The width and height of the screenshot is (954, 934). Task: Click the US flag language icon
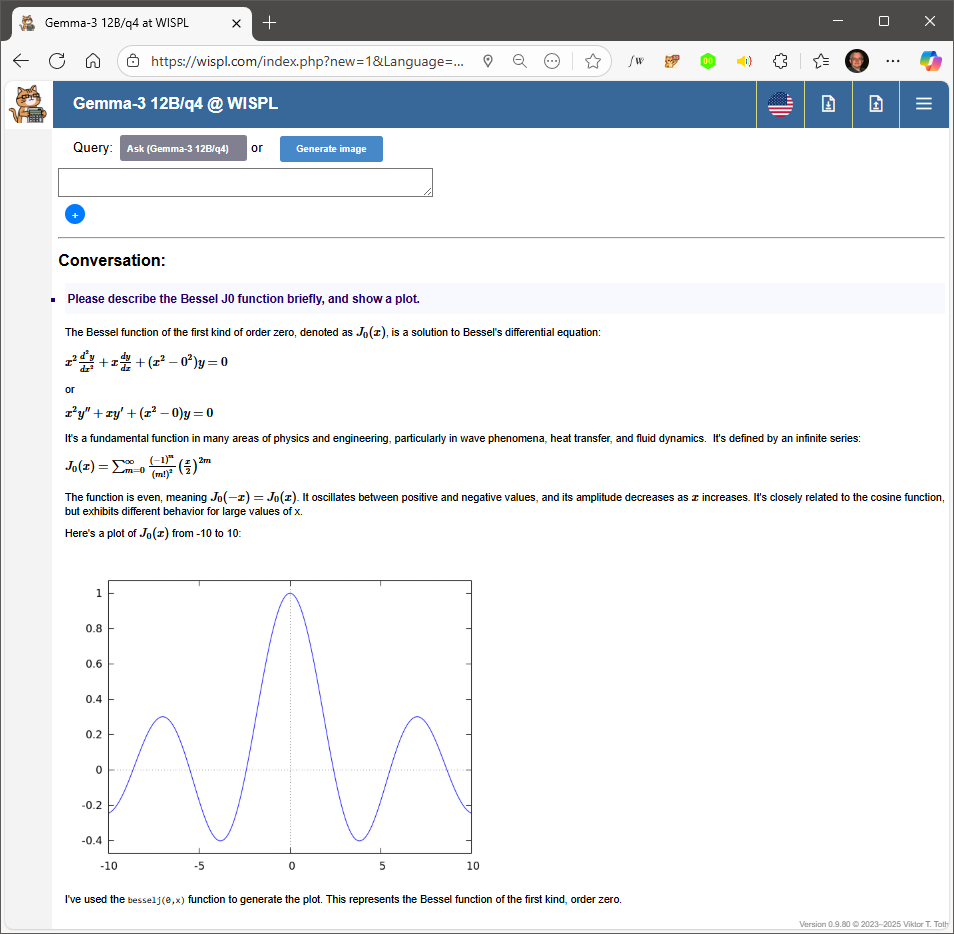click(780, 104)
